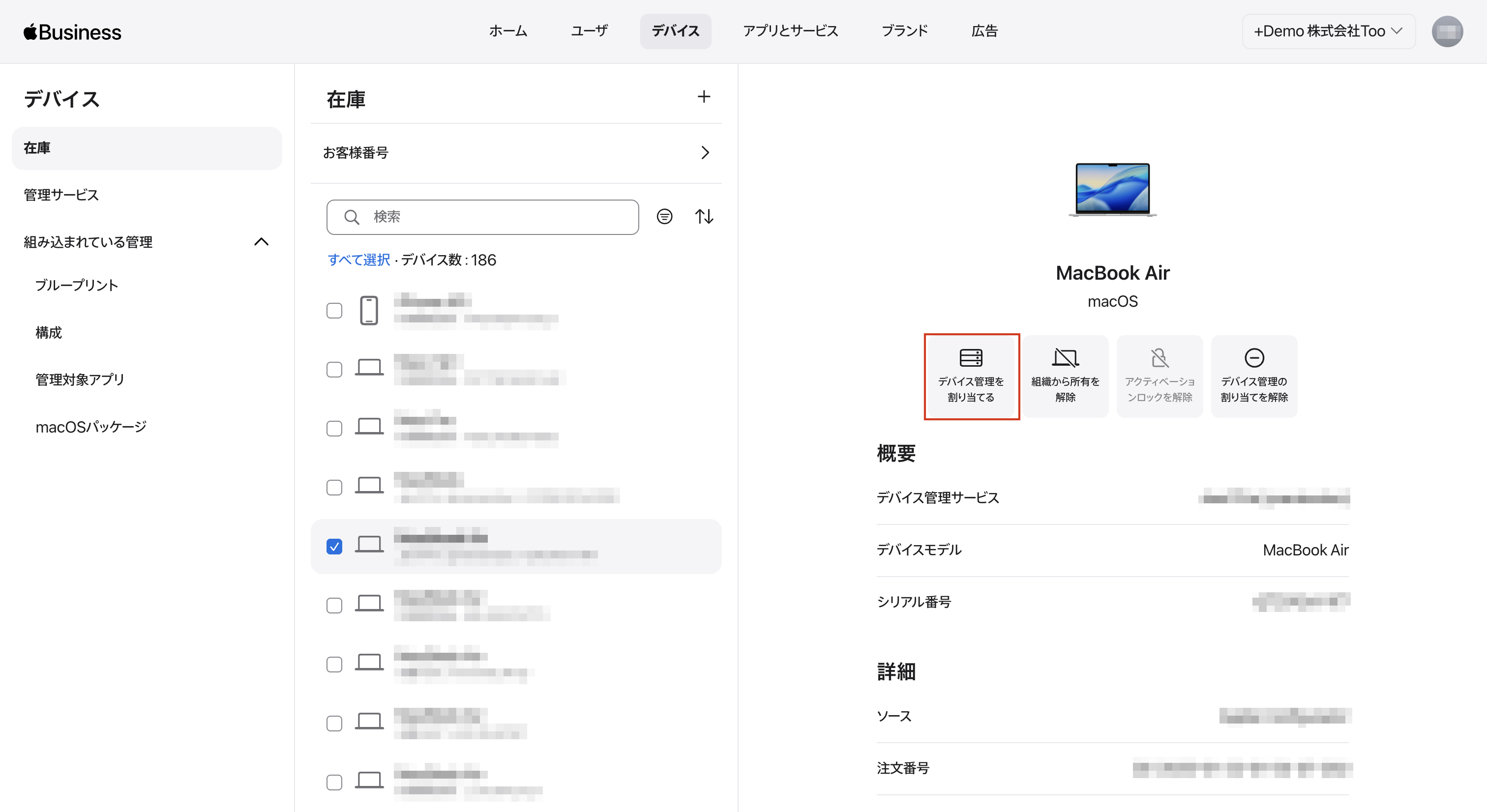Open the +Demo 株式会社Too organization dropdown
Image resolution: width=1487 pixels, height=812 pixels.
pyautogui.click(x=1328, y=31)
